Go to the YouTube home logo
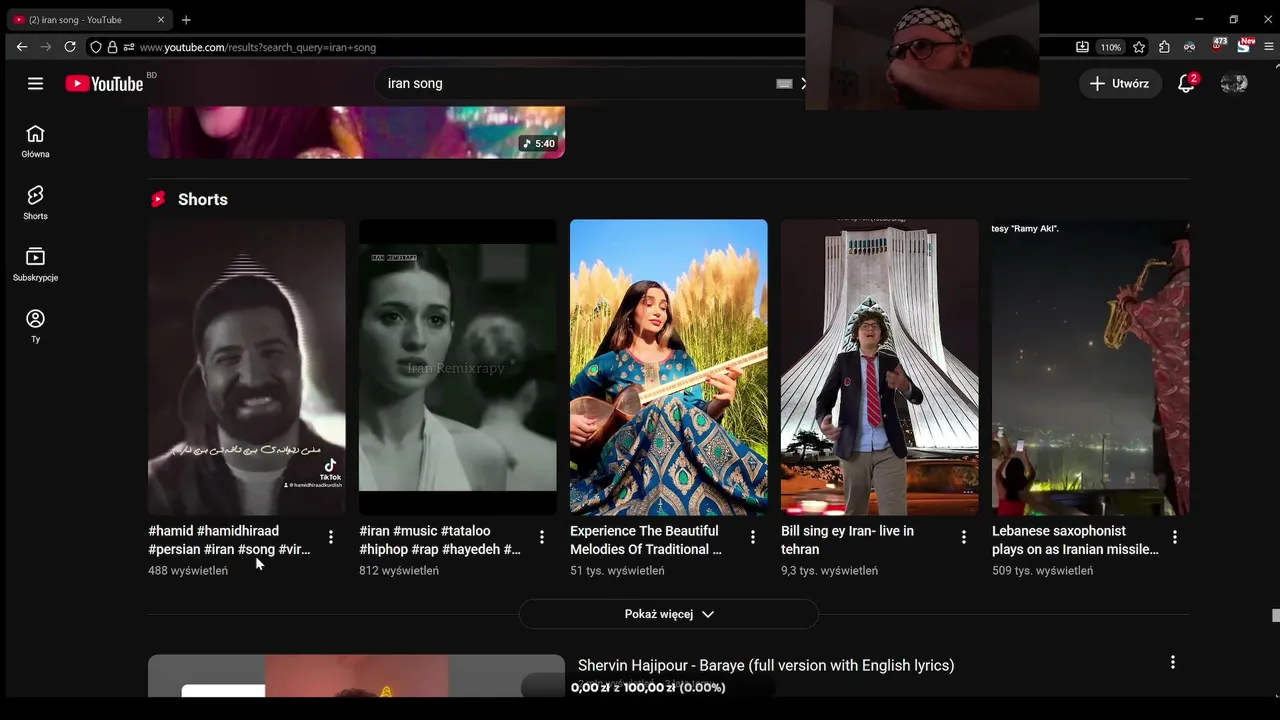The width and height of the screenshot is (1280, 720). click(x=105, y=84)
